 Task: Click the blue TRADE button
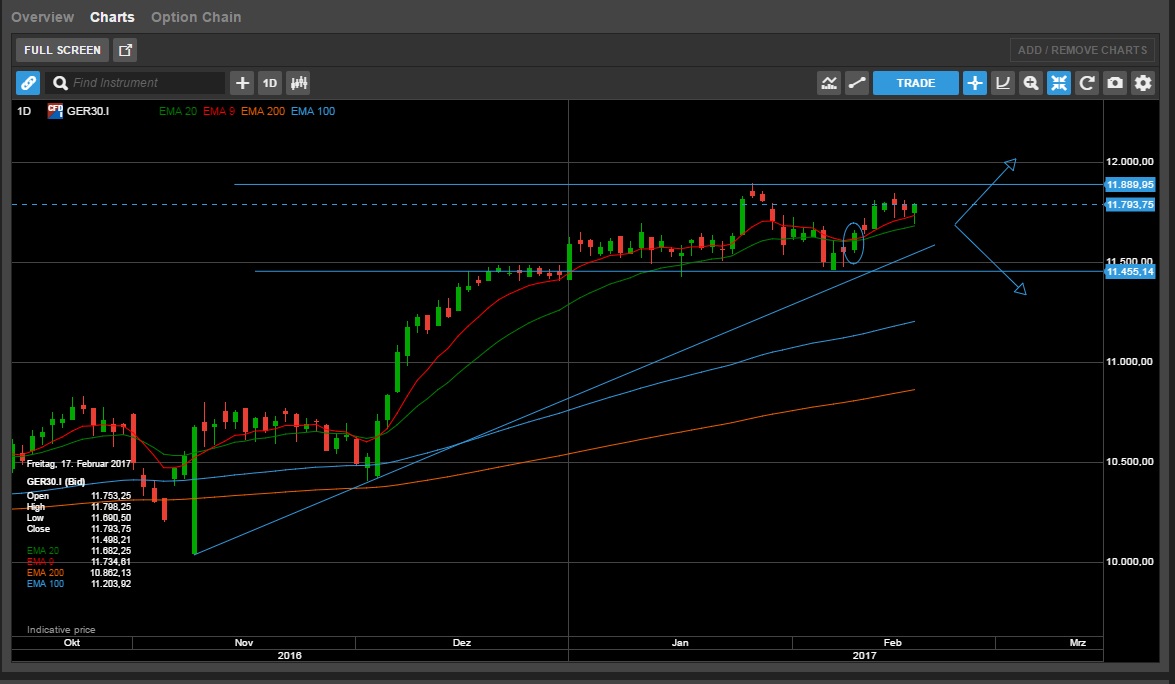(916, 83)
